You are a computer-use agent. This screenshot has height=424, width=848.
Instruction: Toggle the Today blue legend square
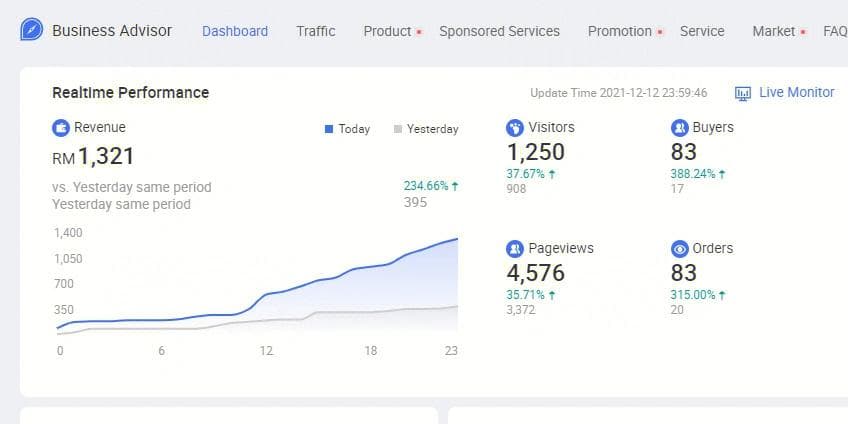(x=329, y=129)
